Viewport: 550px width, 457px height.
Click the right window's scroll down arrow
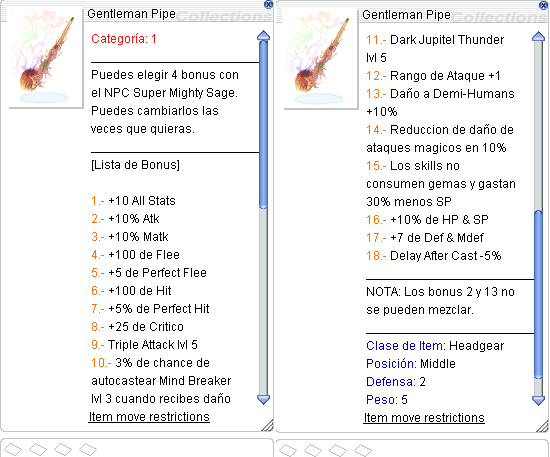click(x=538, y=400)
